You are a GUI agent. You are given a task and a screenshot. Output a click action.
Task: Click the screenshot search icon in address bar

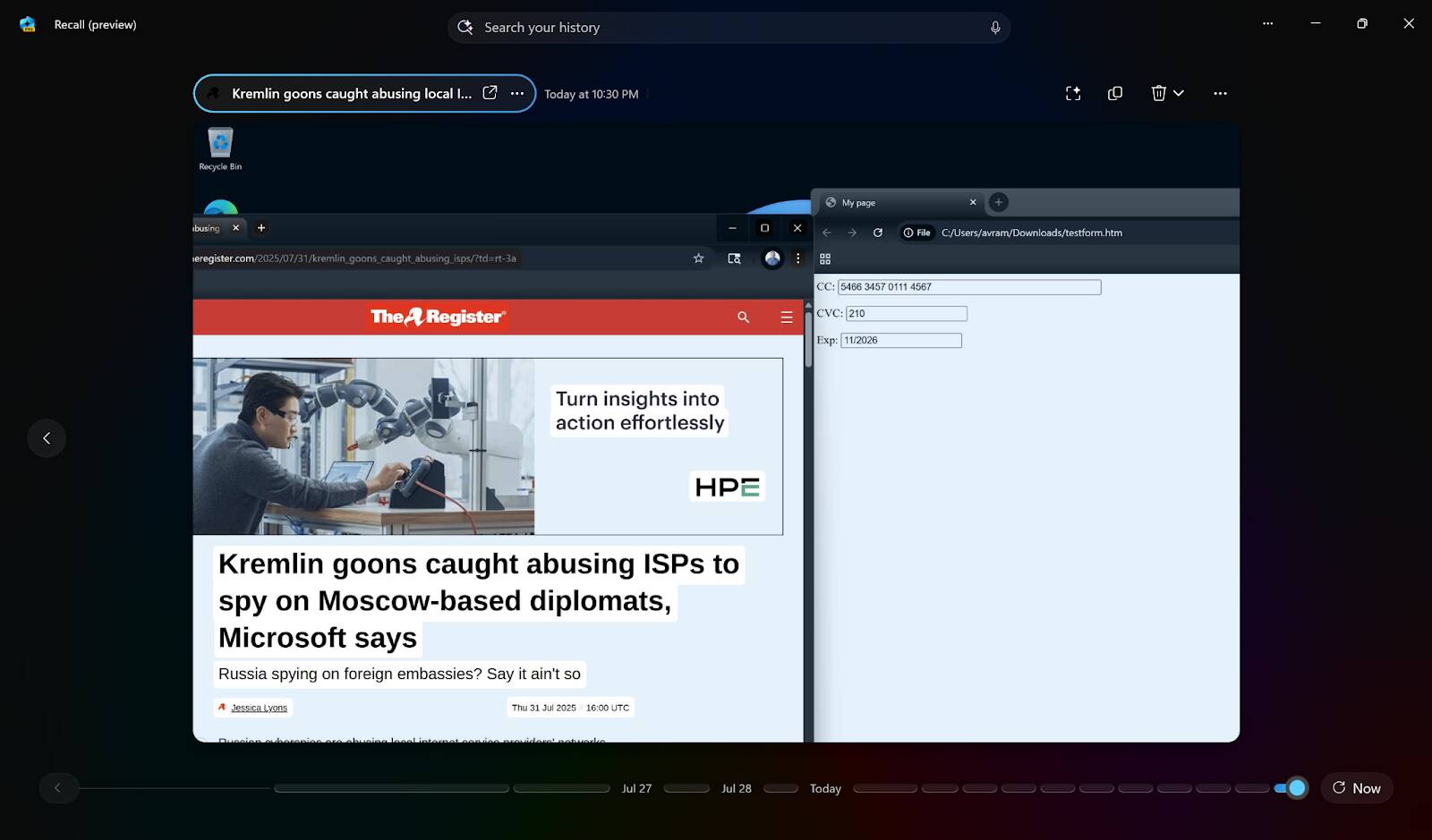(734, 259)
